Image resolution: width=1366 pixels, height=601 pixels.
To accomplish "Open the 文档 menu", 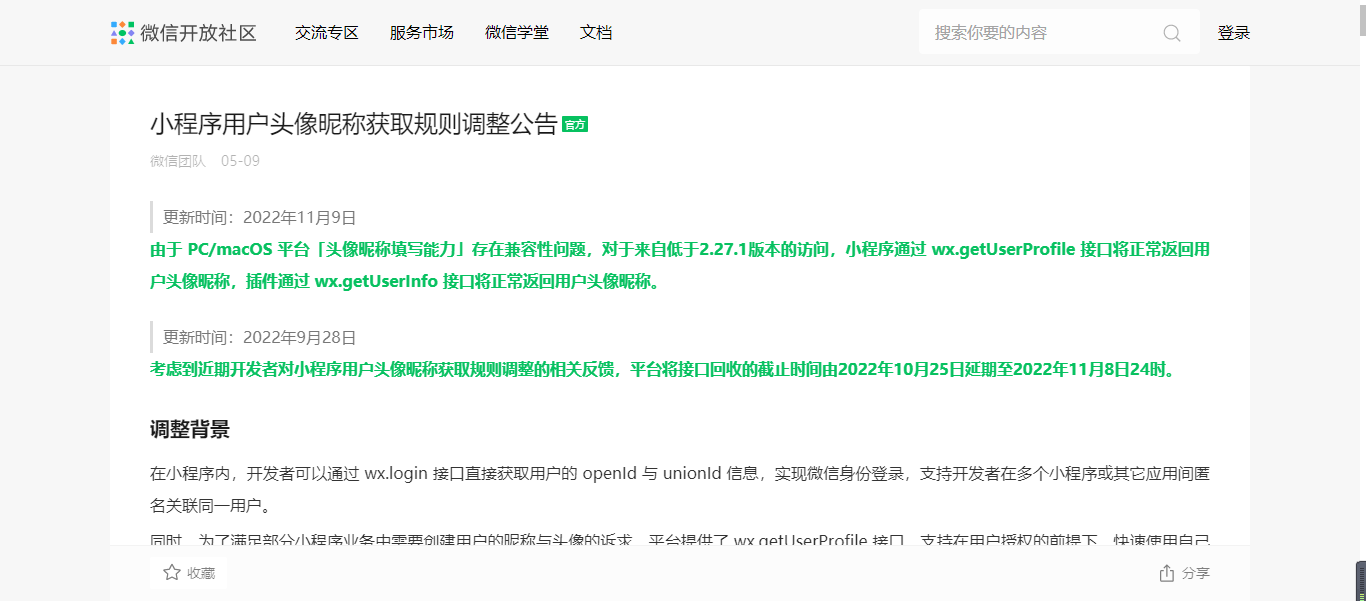I will point(596,33).
